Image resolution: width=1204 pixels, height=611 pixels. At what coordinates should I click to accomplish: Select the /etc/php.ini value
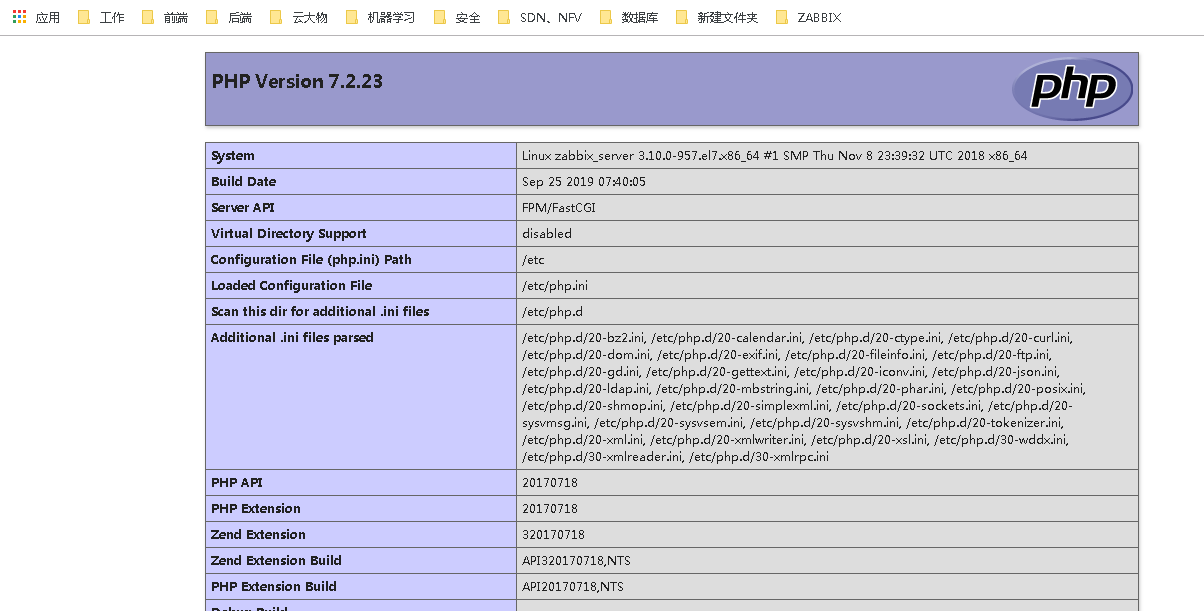[x=555, y=286]
